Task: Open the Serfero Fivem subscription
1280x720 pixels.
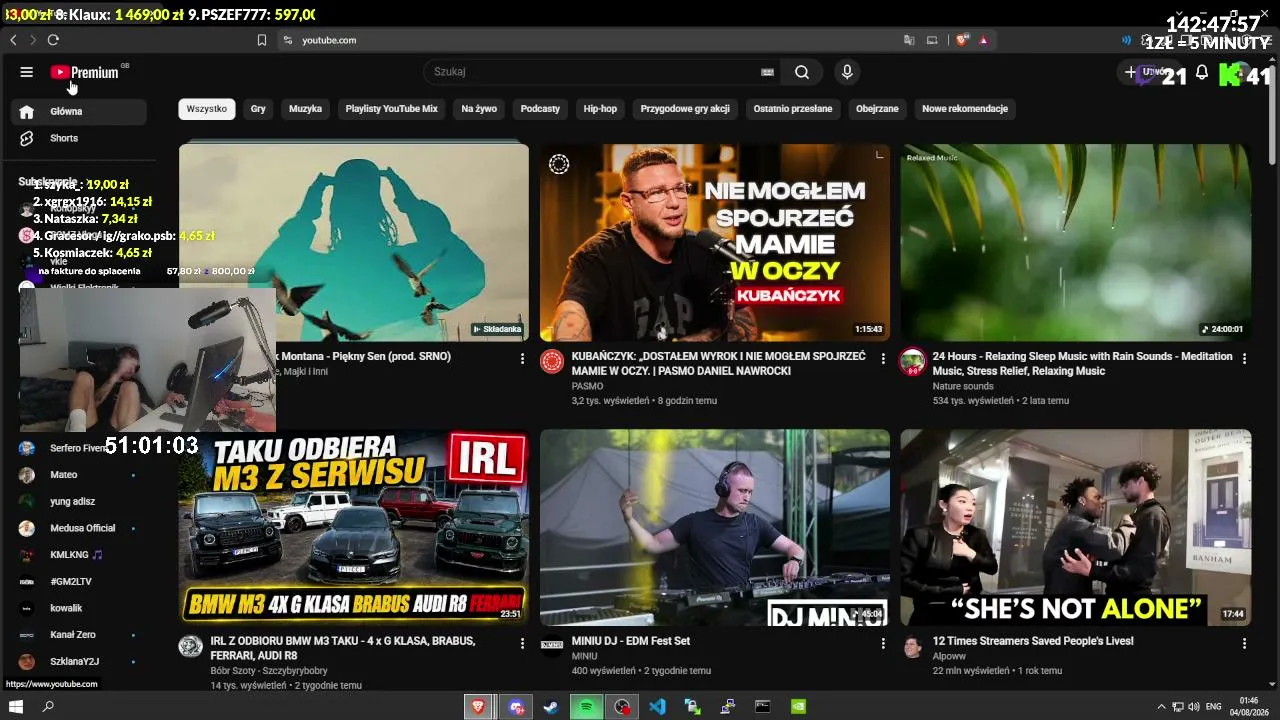Action: pos(79,448)
